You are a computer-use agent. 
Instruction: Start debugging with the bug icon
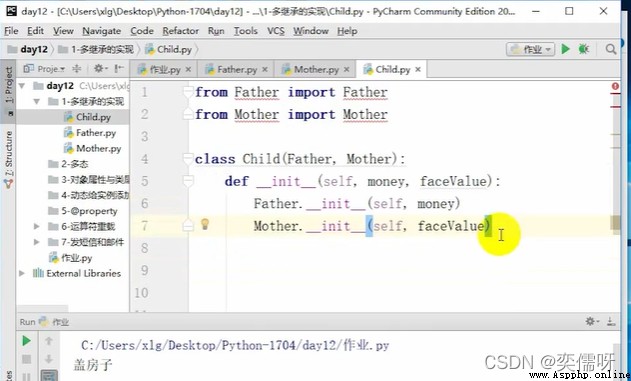click(584, 49)
